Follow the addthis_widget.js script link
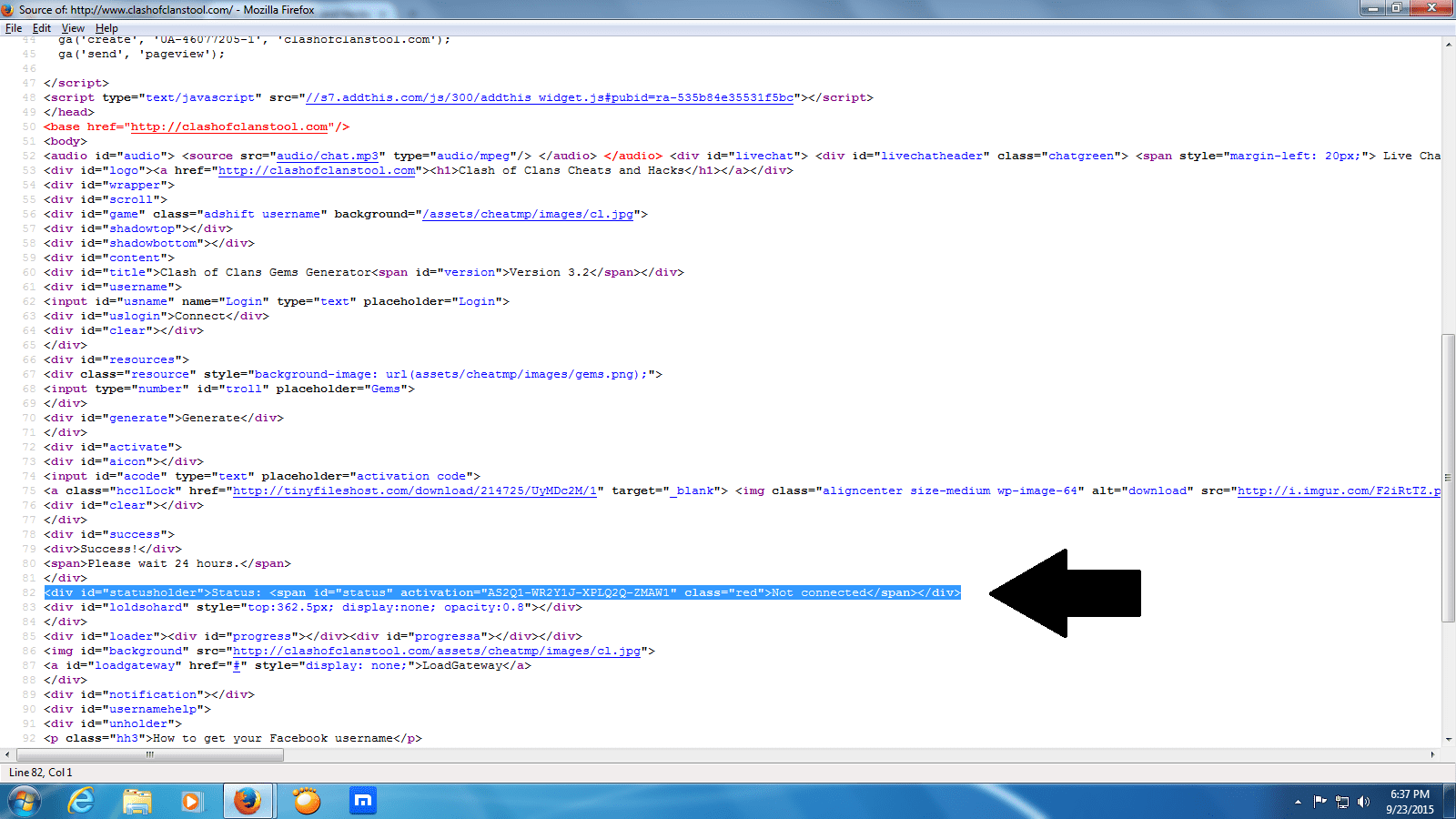 (x=550, y=97)
